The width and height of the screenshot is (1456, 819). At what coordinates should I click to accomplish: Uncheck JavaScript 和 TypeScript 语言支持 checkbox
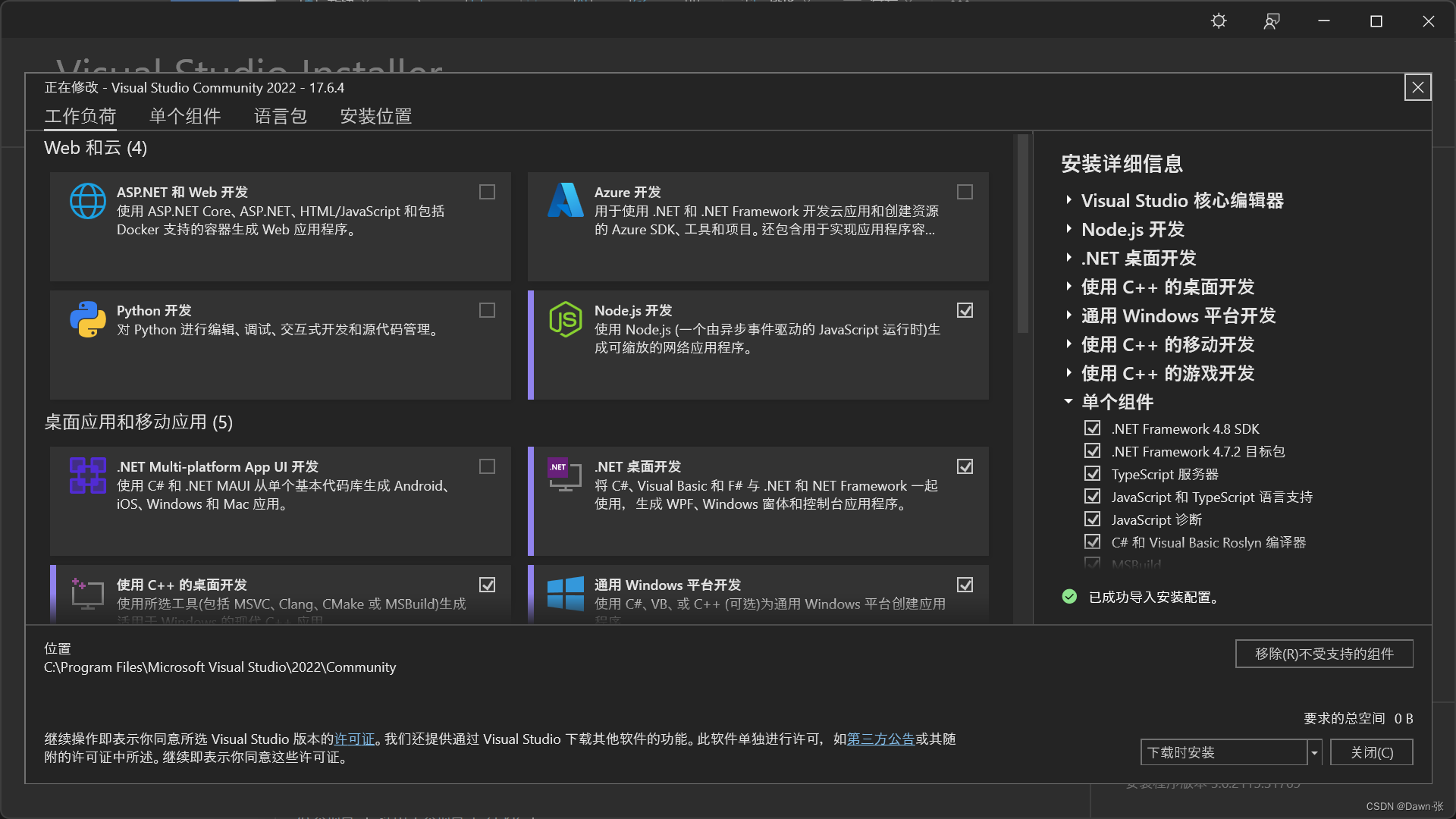1092,497
